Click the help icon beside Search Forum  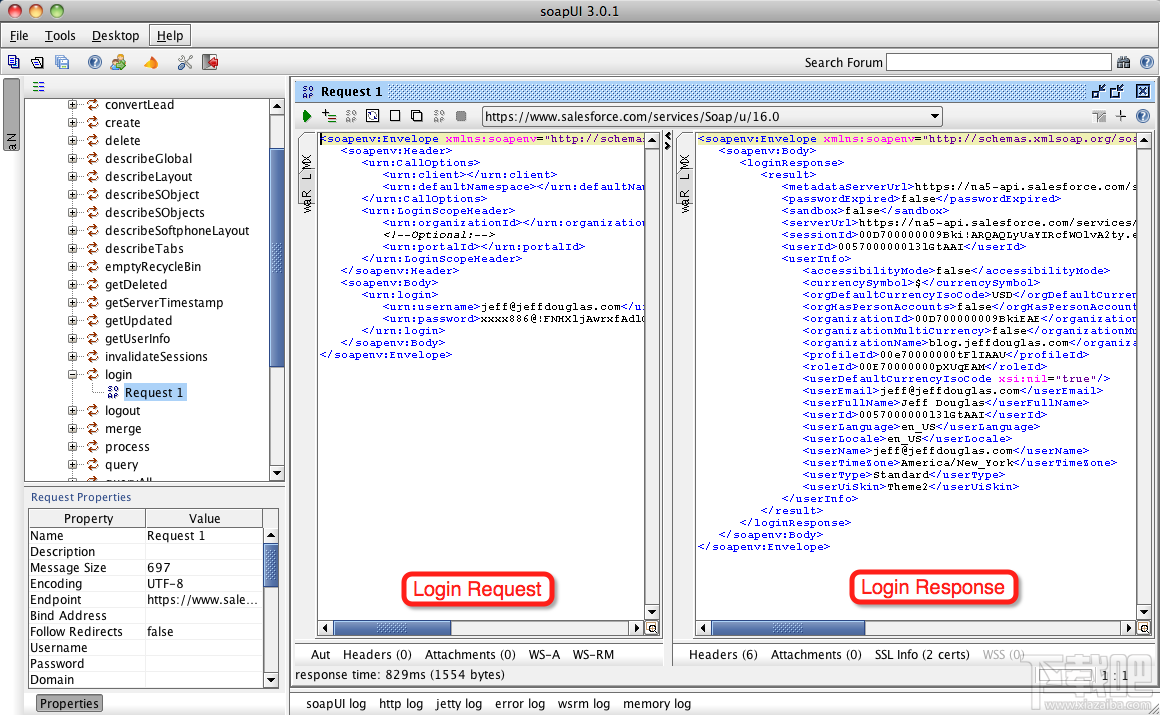pyautogui.click(x=1146, y=62)
